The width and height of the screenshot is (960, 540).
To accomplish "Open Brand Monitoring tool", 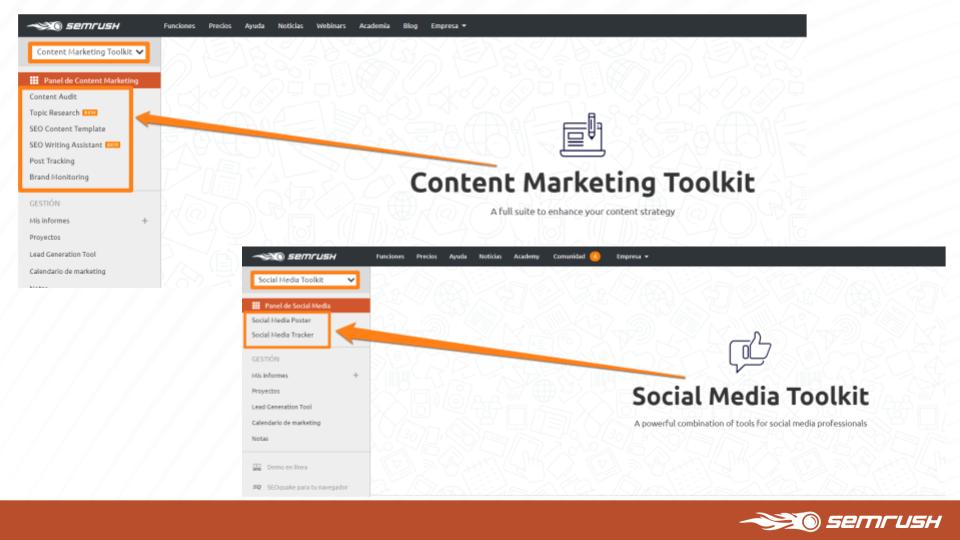I will click(59, 177).
